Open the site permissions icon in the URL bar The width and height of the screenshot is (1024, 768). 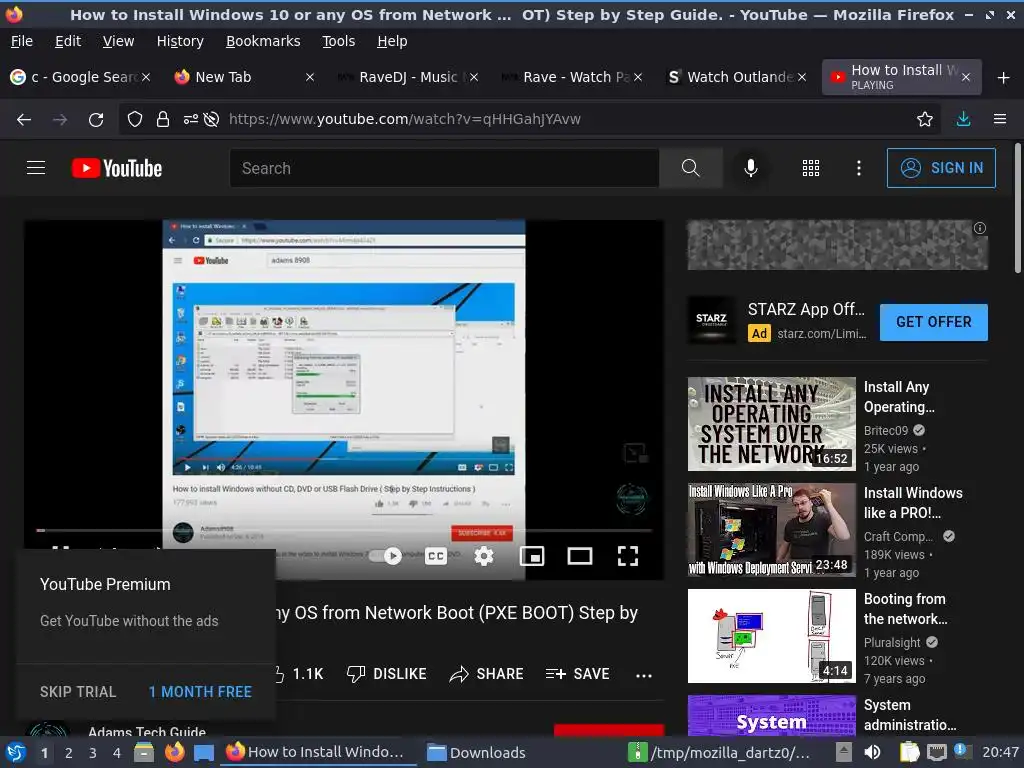[x=190, y=119]
